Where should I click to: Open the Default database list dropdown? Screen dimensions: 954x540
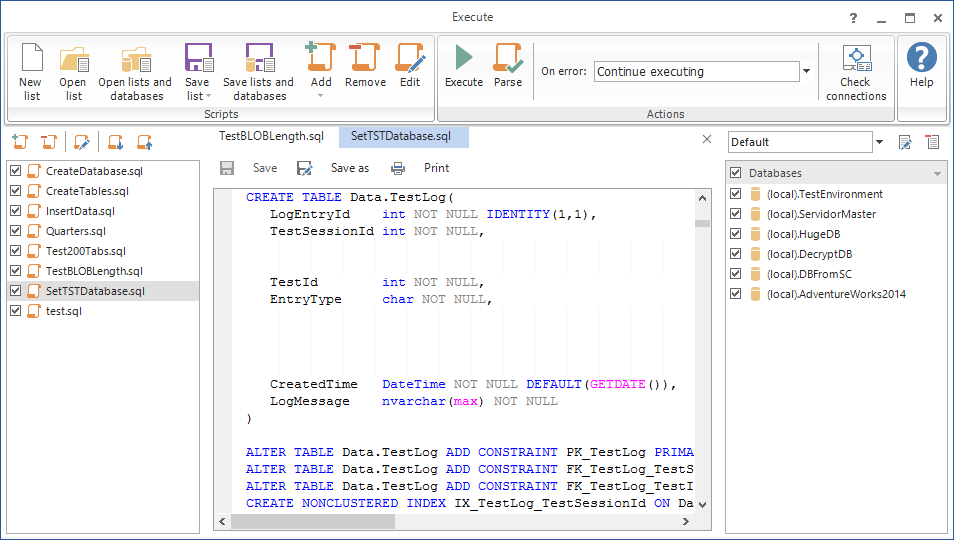click(x=879, y=142)
